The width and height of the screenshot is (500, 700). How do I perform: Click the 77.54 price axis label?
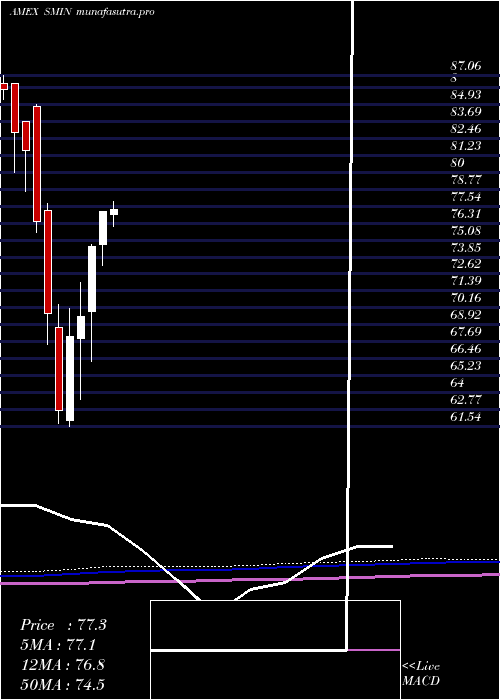[x=466, y=196]
